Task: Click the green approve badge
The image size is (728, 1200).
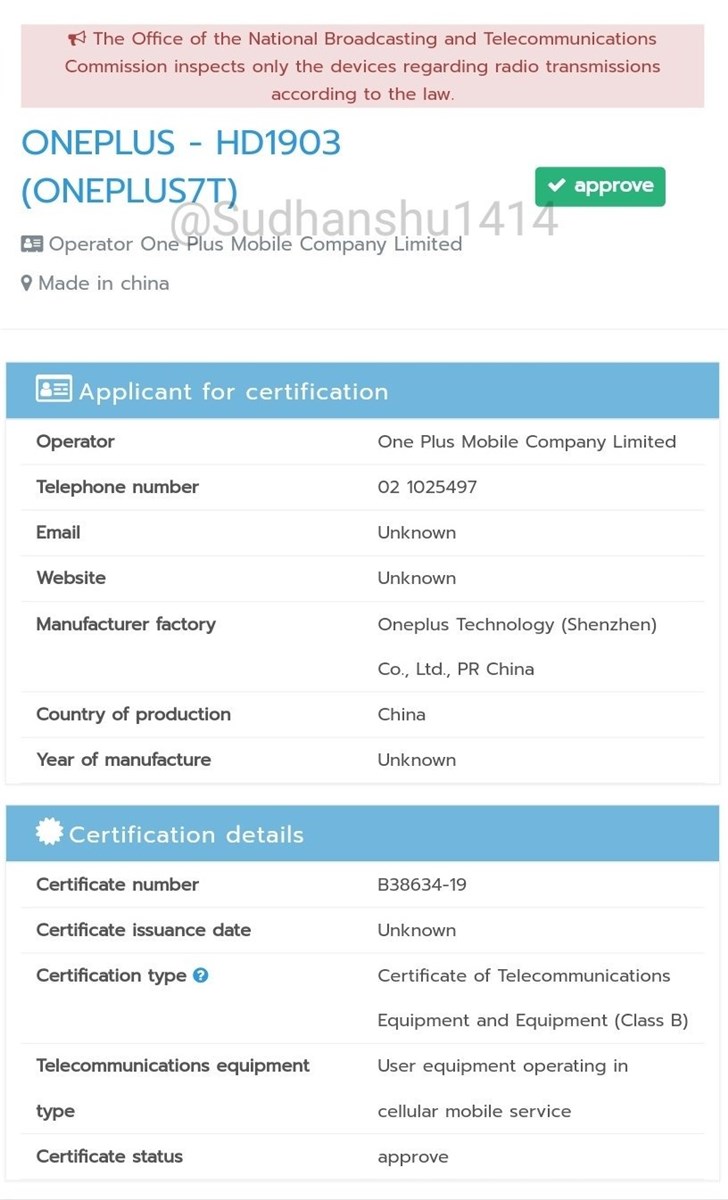Action: pyautogui.click(x=600, y=186)
